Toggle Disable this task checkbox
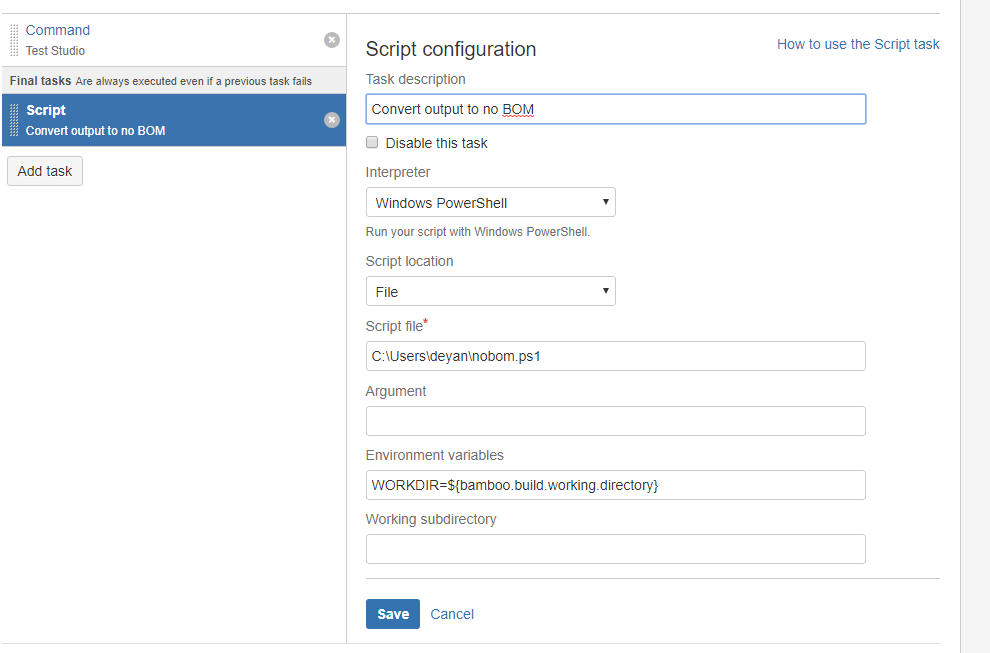This screenshot has width=990, height=653. (372, 142)
